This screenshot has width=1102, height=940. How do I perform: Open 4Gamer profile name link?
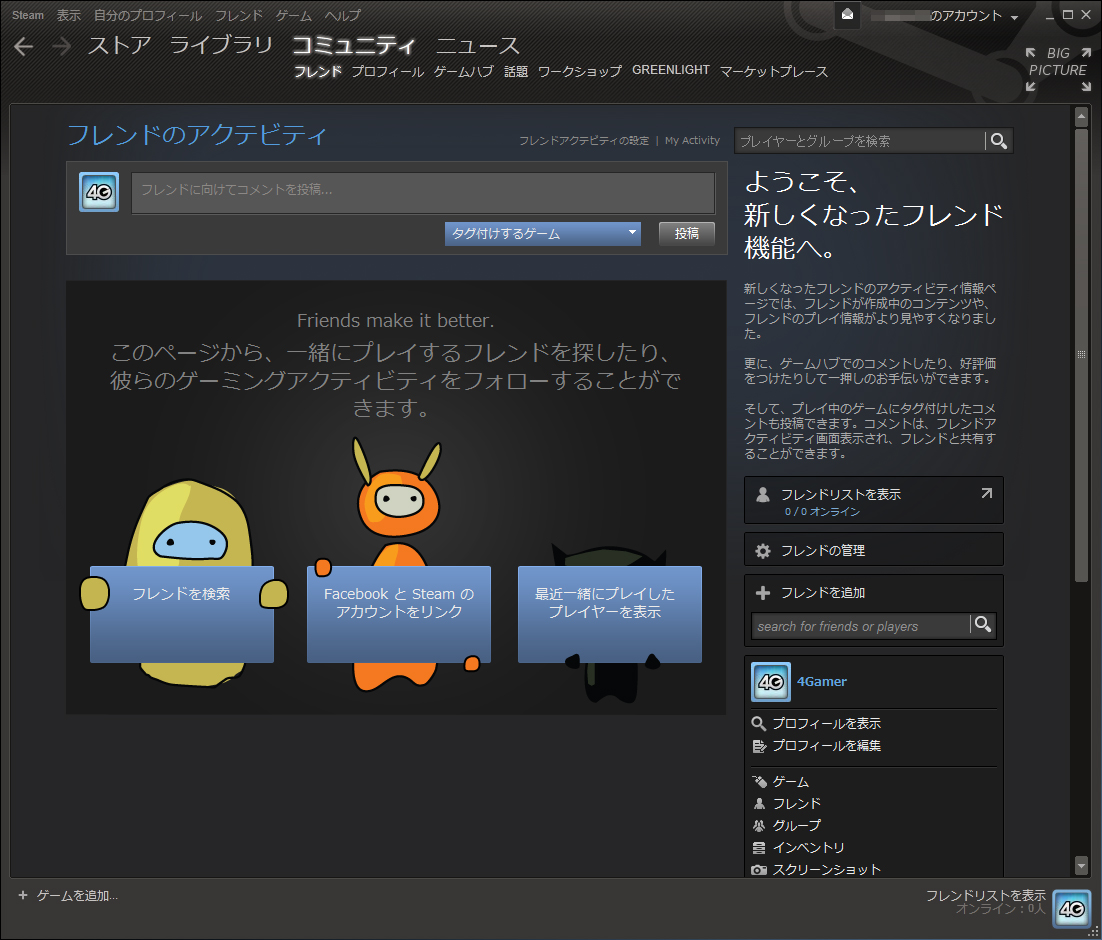point(822,681)
